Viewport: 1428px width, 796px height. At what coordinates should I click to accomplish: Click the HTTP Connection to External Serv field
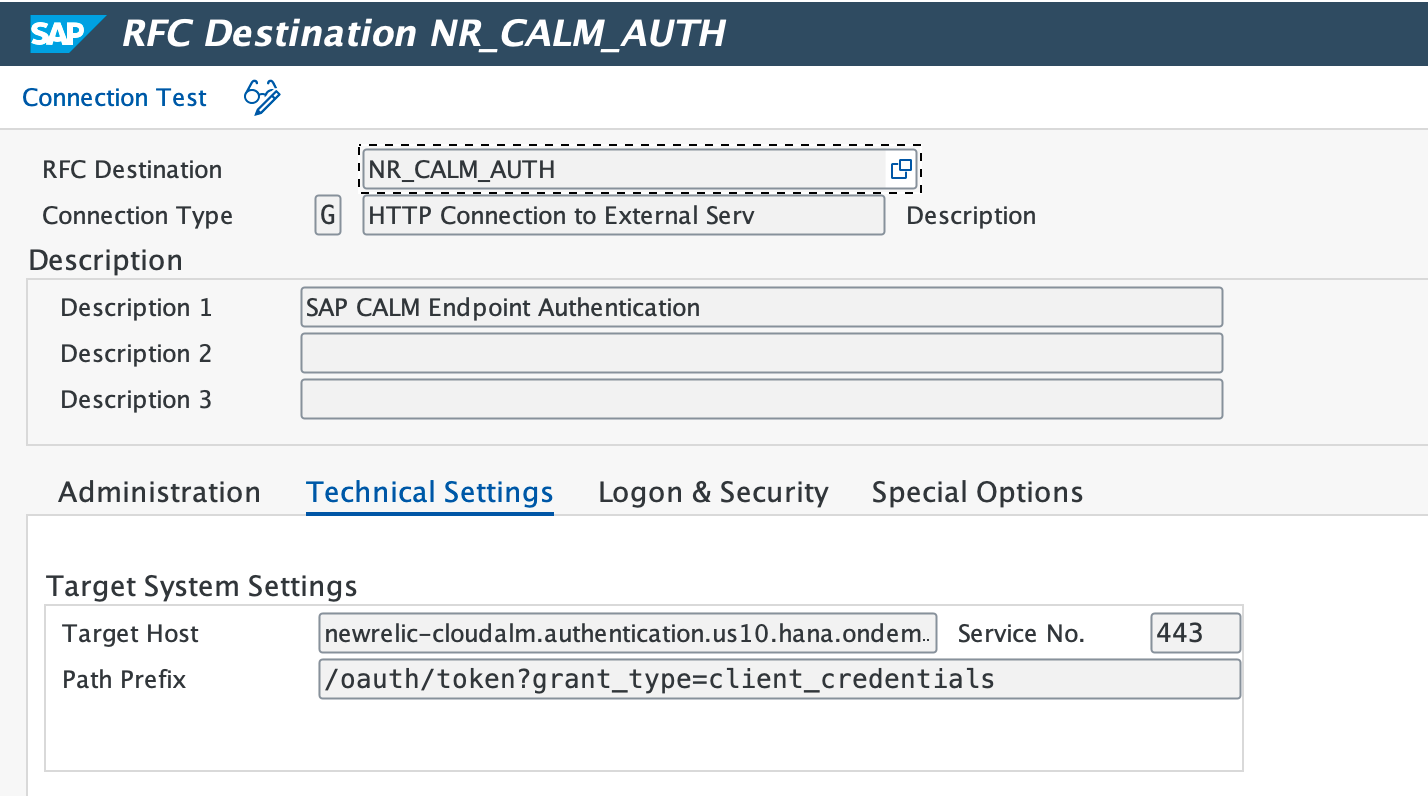coord(622,215)
